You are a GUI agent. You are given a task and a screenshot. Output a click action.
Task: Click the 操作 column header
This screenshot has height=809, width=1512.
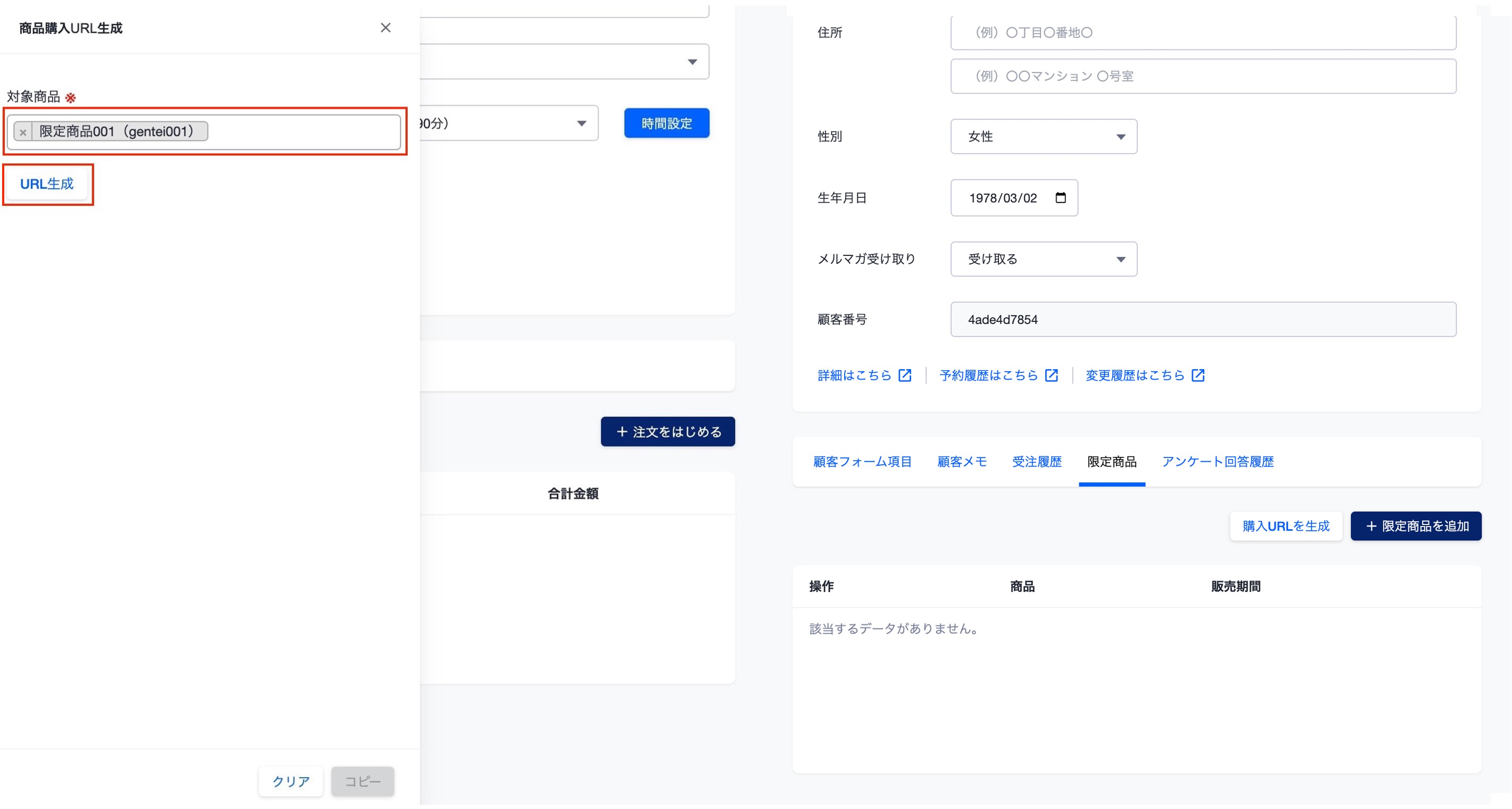click(821, 587)
